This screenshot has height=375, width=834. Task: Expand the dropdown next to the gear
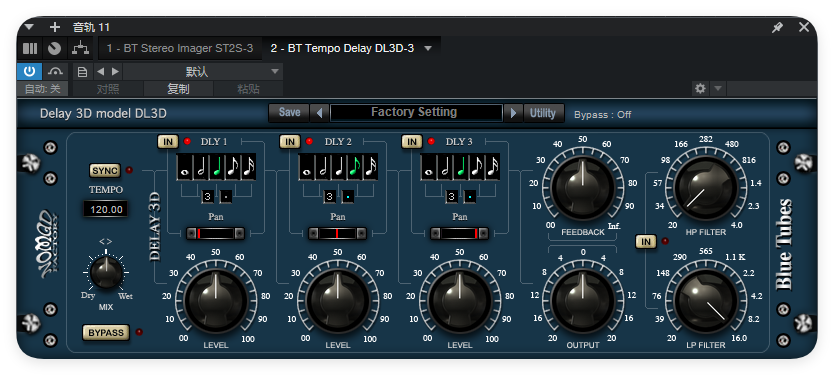(718, 89)
